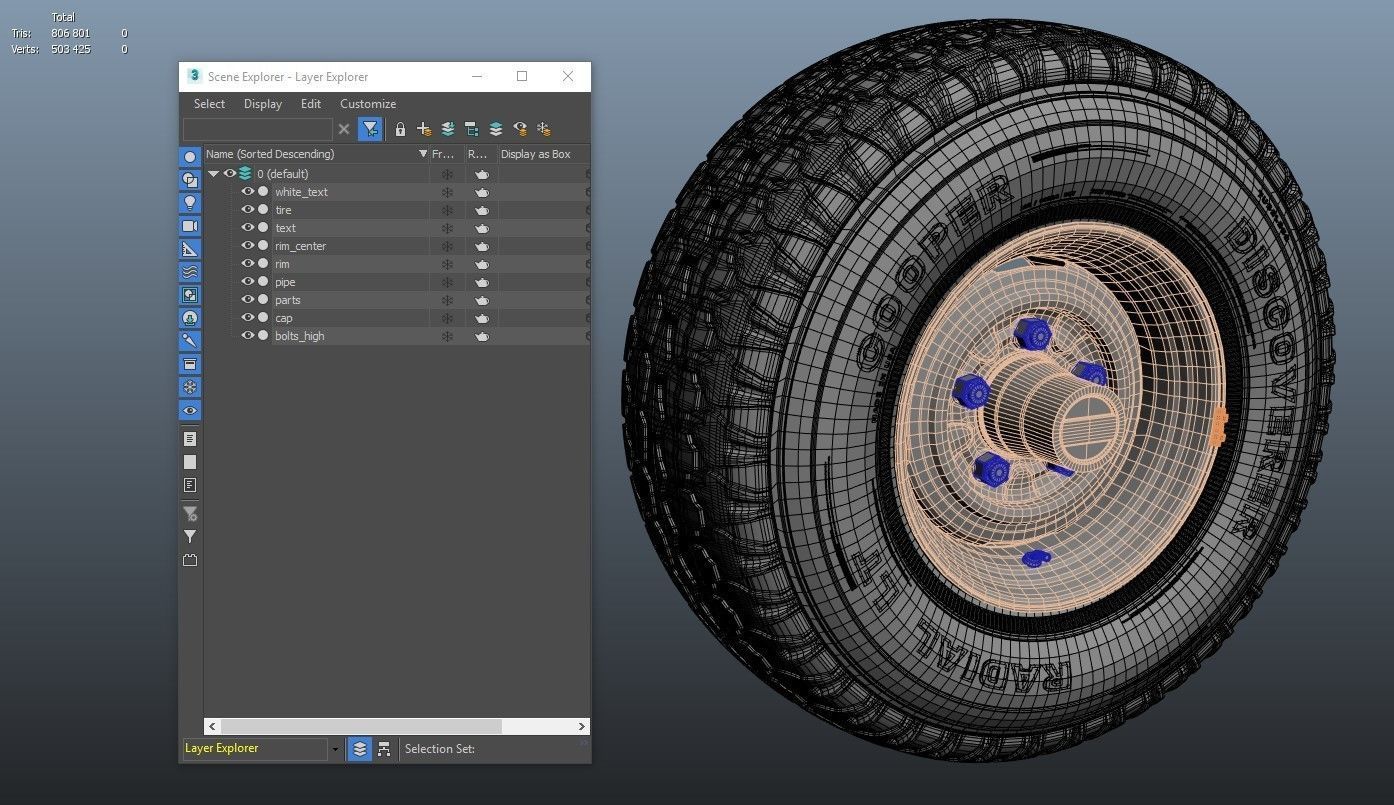The image size is (1394, 805).
Task: Click Make Selected Layer Active stack icon
Action: 496,129
